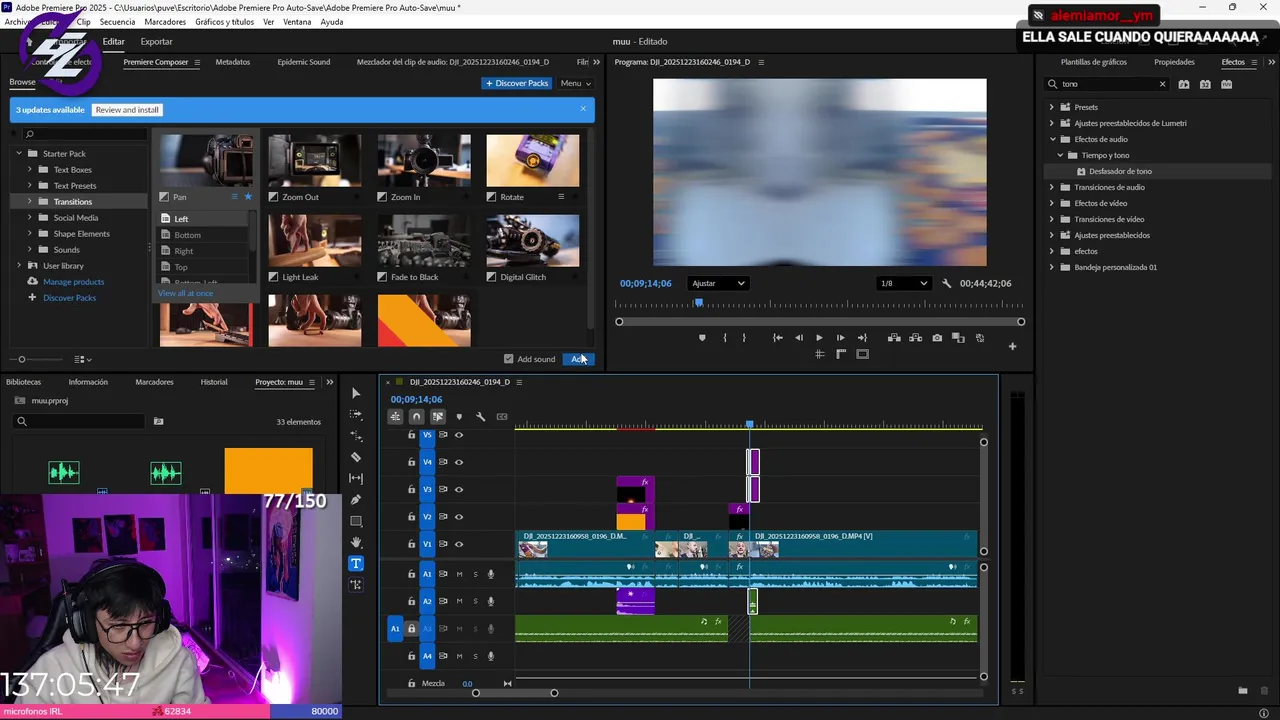The width and height of the screenshot is (1280, 720).
Task: Switch to the Metadatos tab
Action: click(x=233, y=62)
